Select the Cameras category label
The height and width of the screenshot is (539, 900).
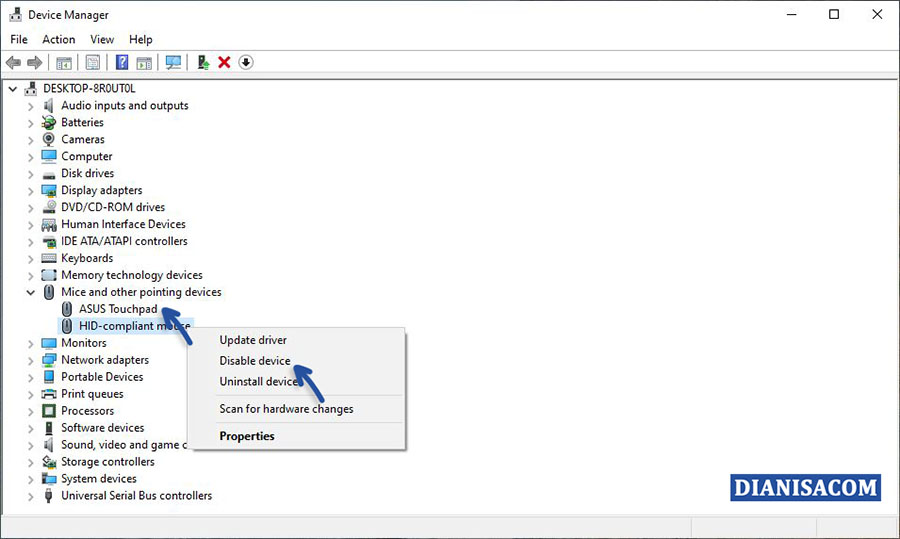(83, 139)
